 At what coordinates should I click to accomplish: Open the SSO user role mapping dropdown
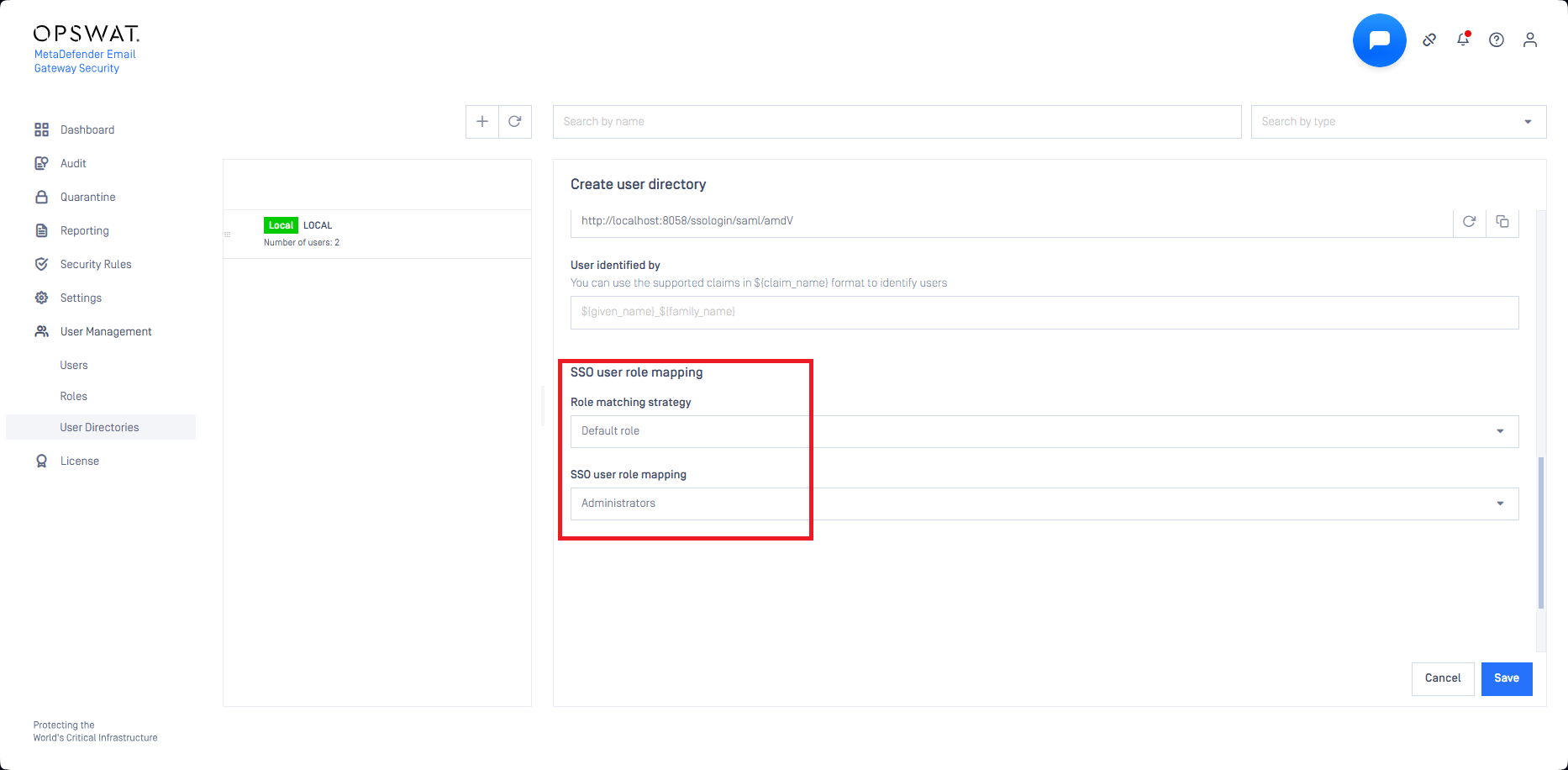1044,504
